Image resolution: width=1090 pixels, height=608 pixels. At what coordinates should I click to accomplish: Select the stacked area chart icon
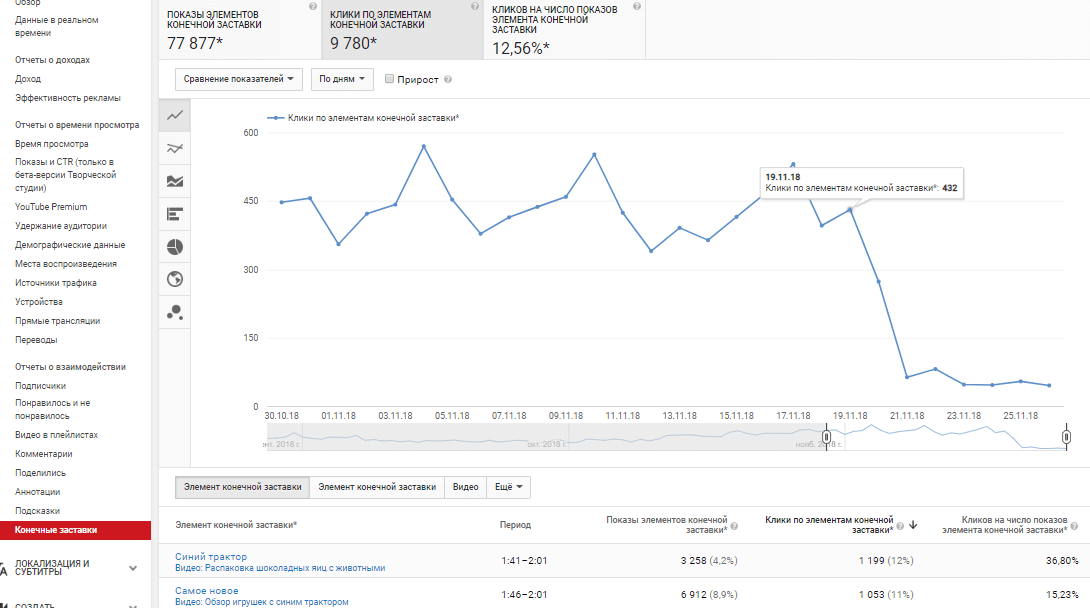coord(175,181)
